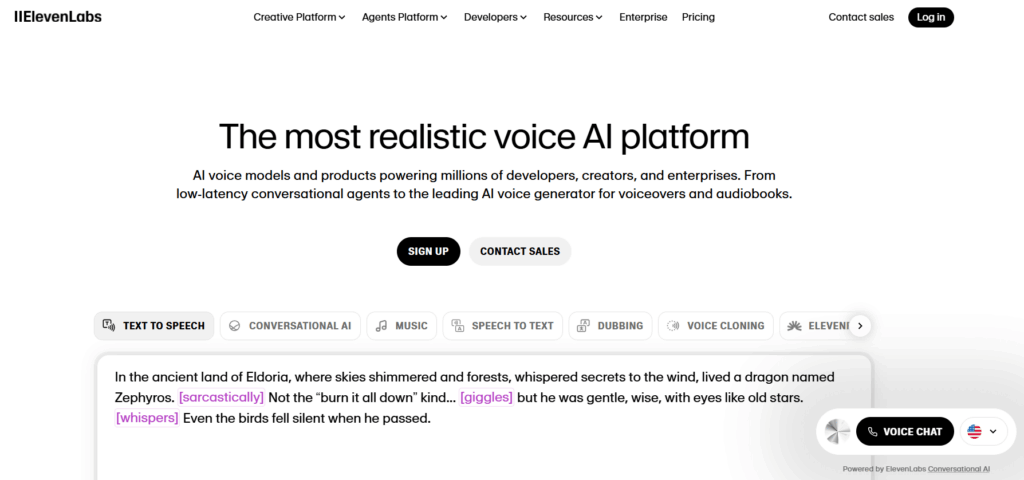This screenshot has width=1024, height=480.
Task: Select the Music note icon tab
Action: pos(381,325)
